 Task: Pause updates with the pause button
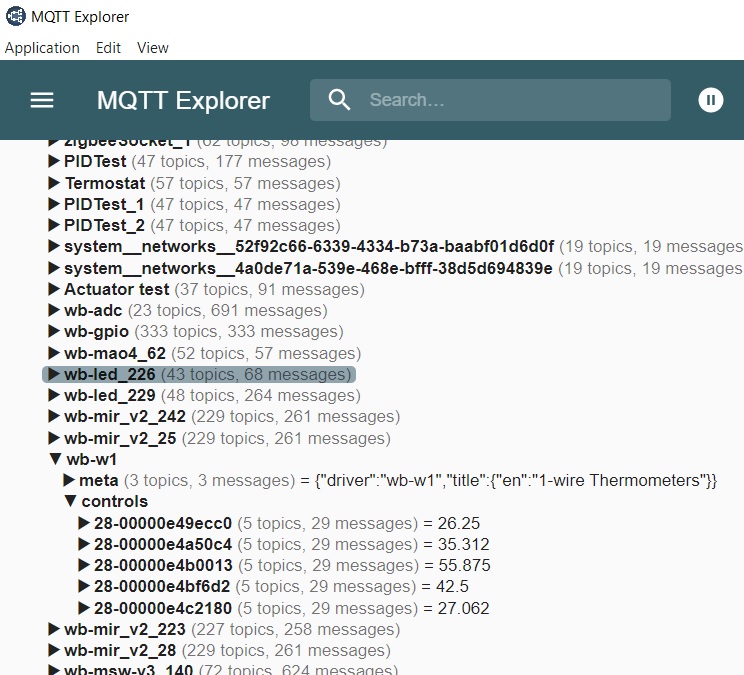click(x=710, y=100)
